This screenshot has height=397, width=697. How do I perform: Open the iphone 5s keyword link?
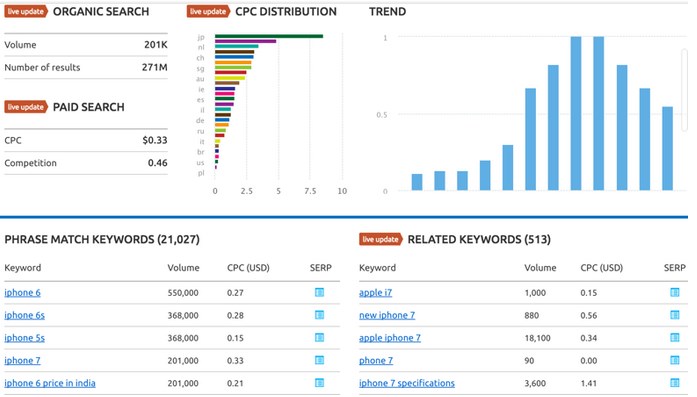(24, 338)
